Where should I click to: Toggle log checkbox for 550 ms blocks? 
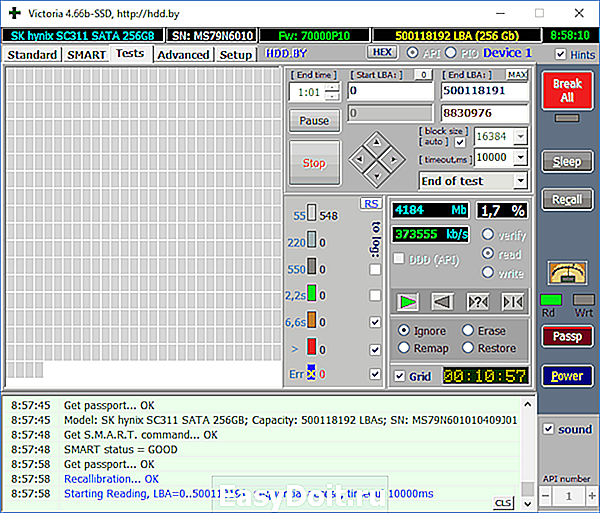[375, 269]
